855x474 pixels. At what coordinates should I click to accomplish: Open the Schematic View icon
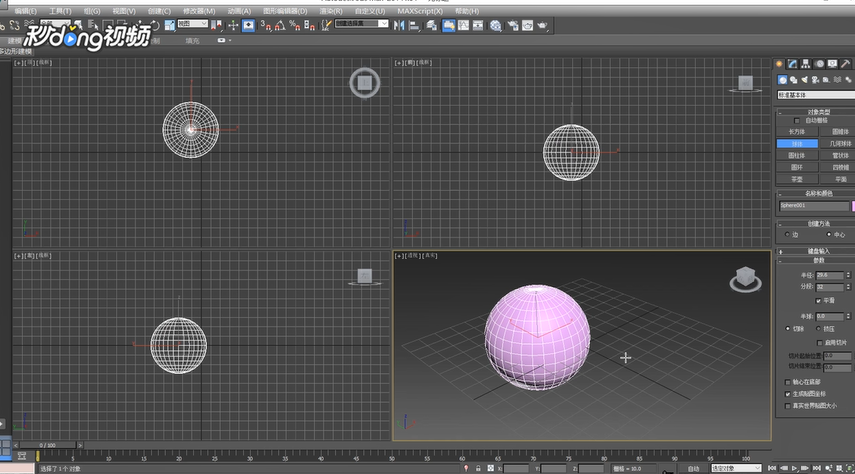tap(478, 25)
